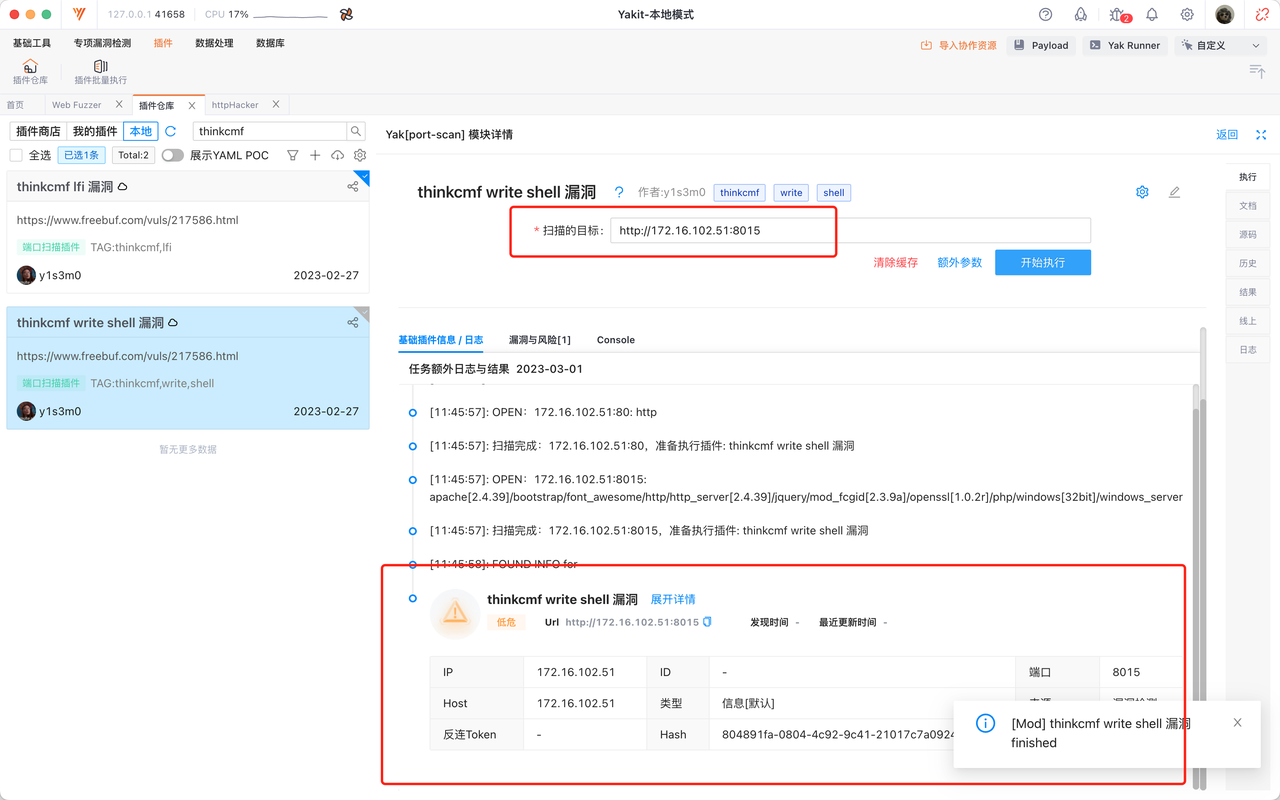Open the 基础插件信息 / 日志 tab

441,340
